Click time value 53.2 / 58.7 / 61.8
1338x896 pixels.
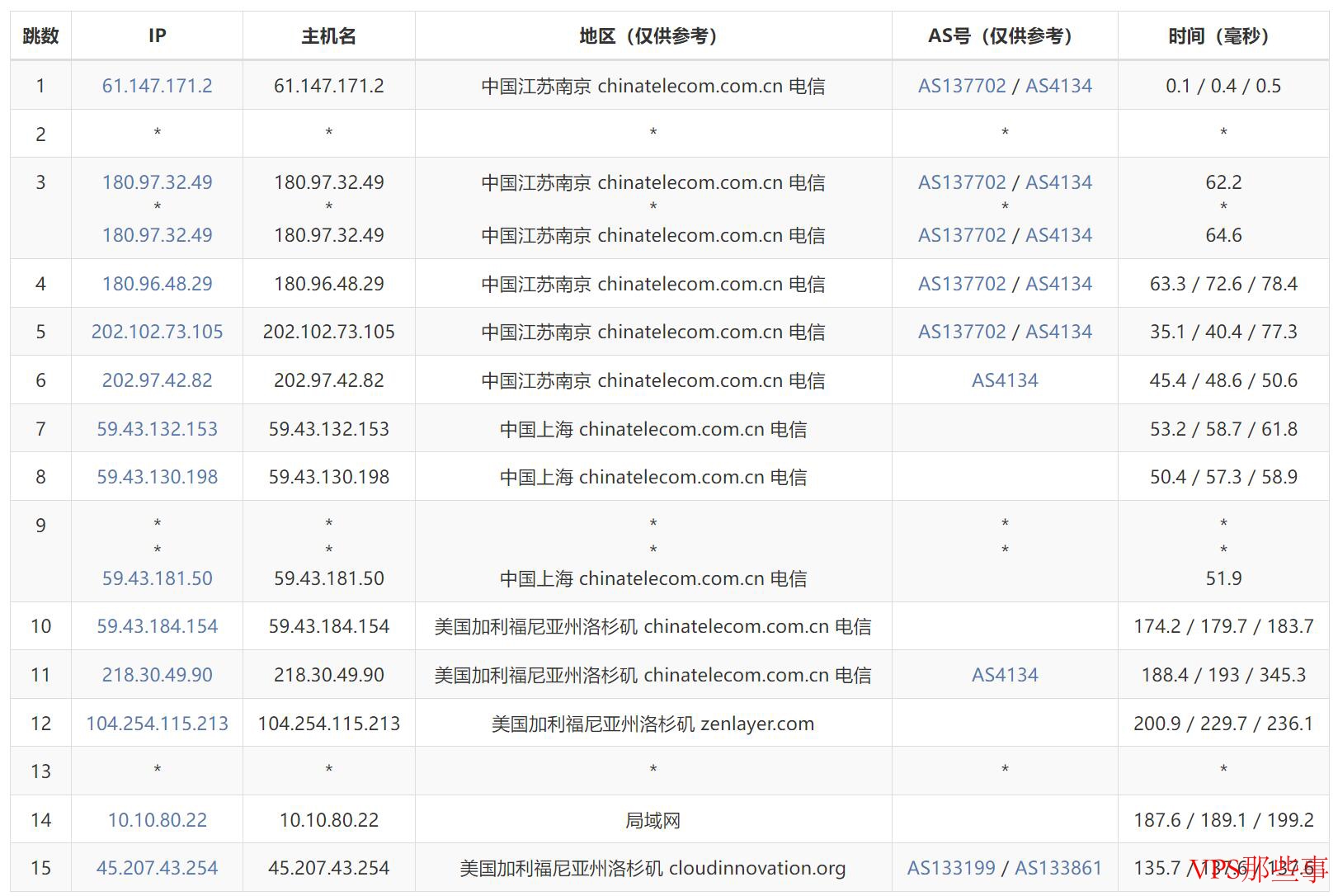click(1223, 429)
